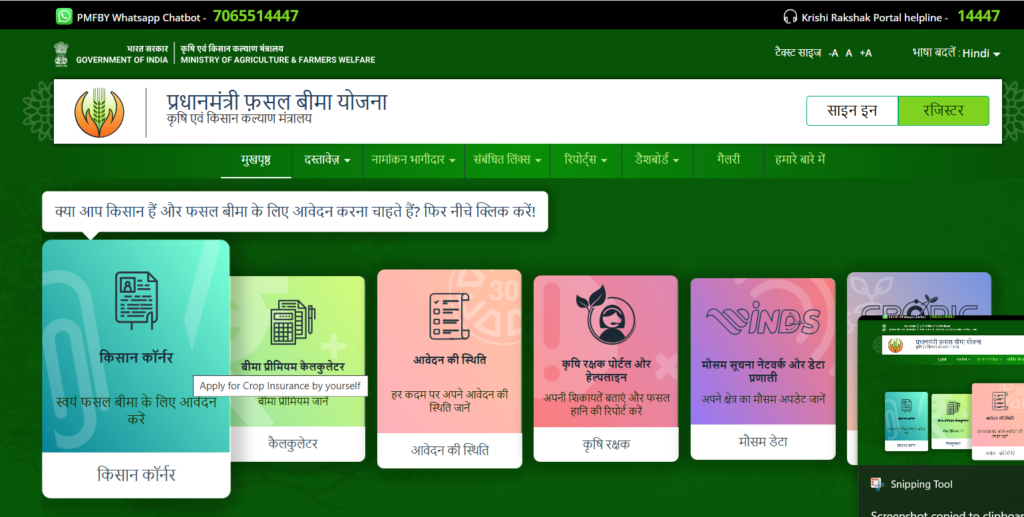Click the कृषि रक्षक पोर्टल और हेल्पलाइन heading
This screenshot has height=517, width=1024.
tap(606, 370)
